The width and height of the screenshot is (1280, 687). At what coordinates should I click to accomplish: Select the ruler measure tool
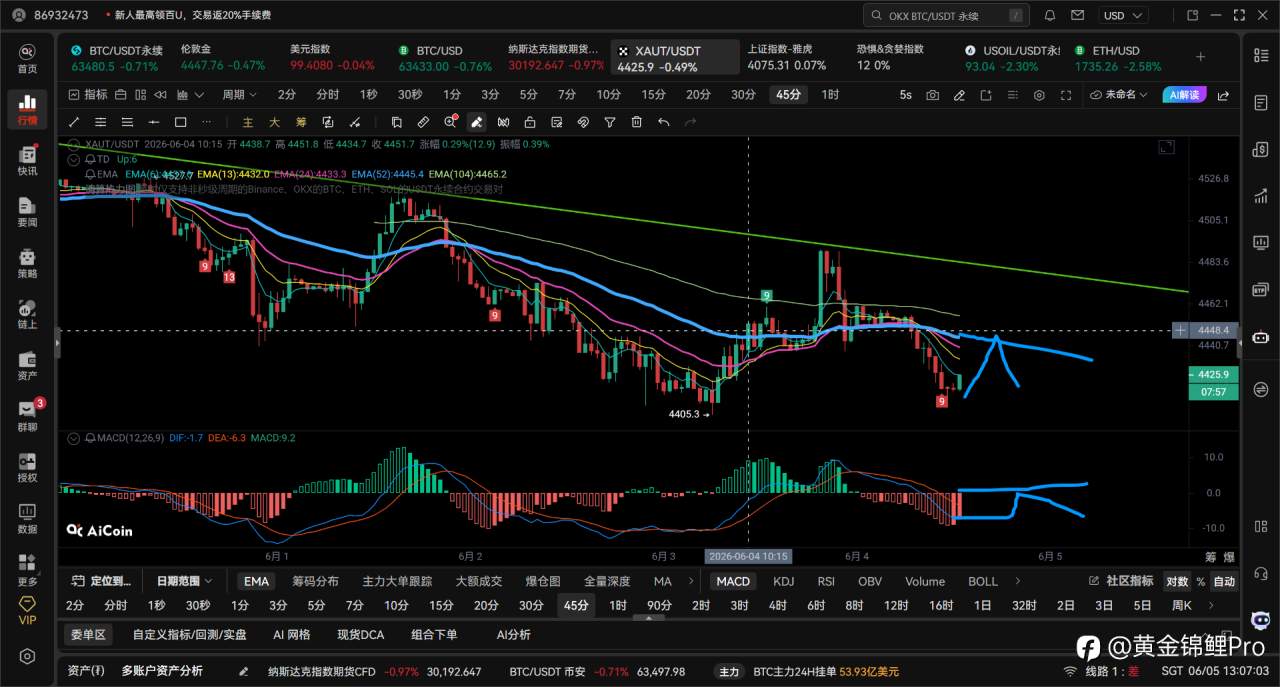click(x=423, y=122)
